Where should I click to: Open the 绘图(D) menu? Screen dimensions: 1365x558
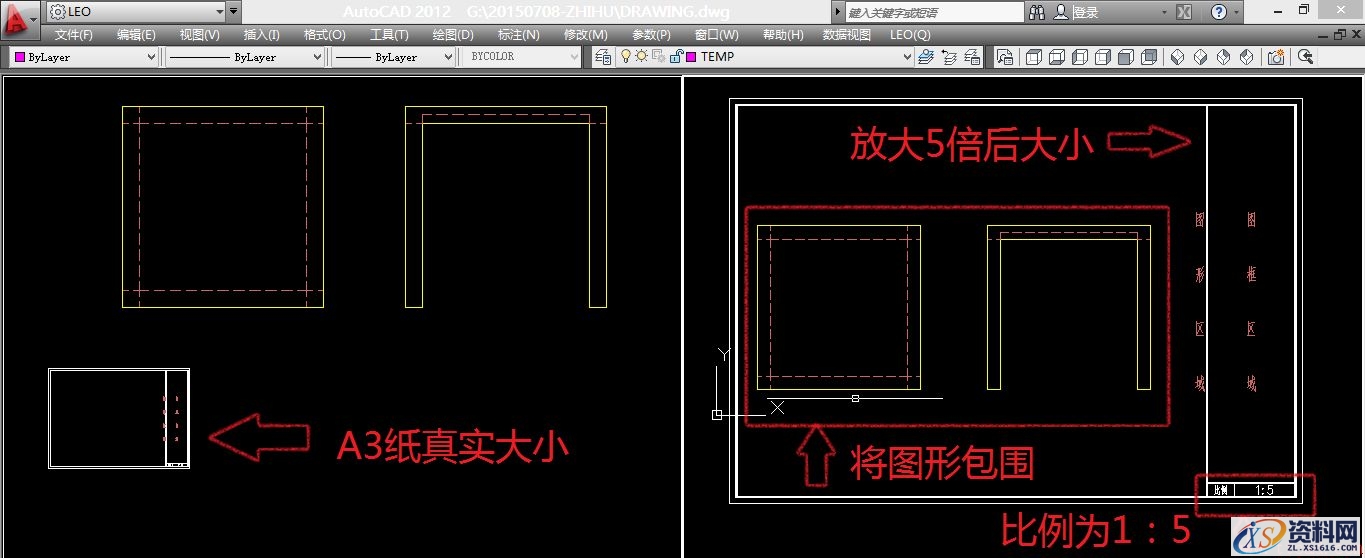453,34
